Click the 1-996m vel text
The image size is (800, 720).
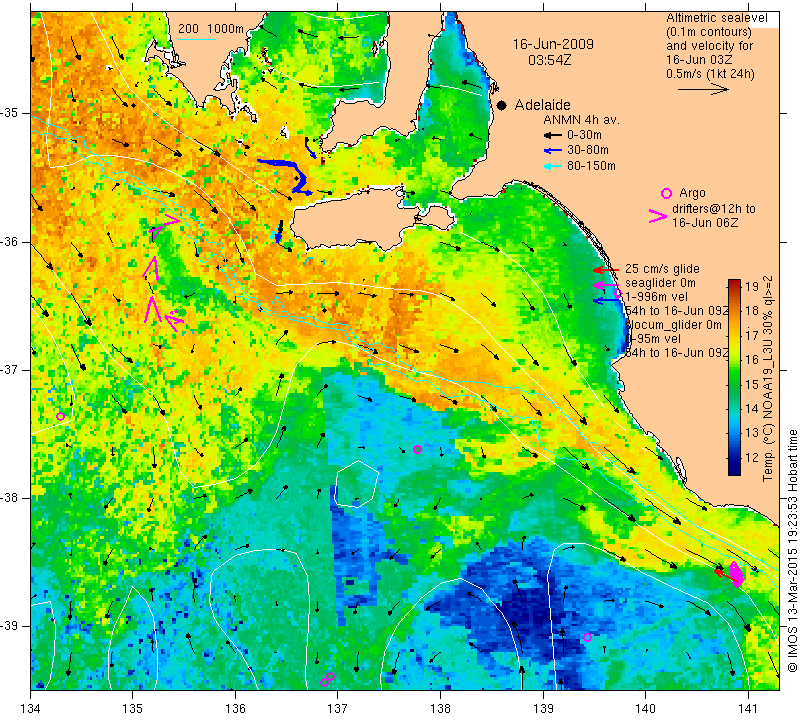click(x=656, y=296)
